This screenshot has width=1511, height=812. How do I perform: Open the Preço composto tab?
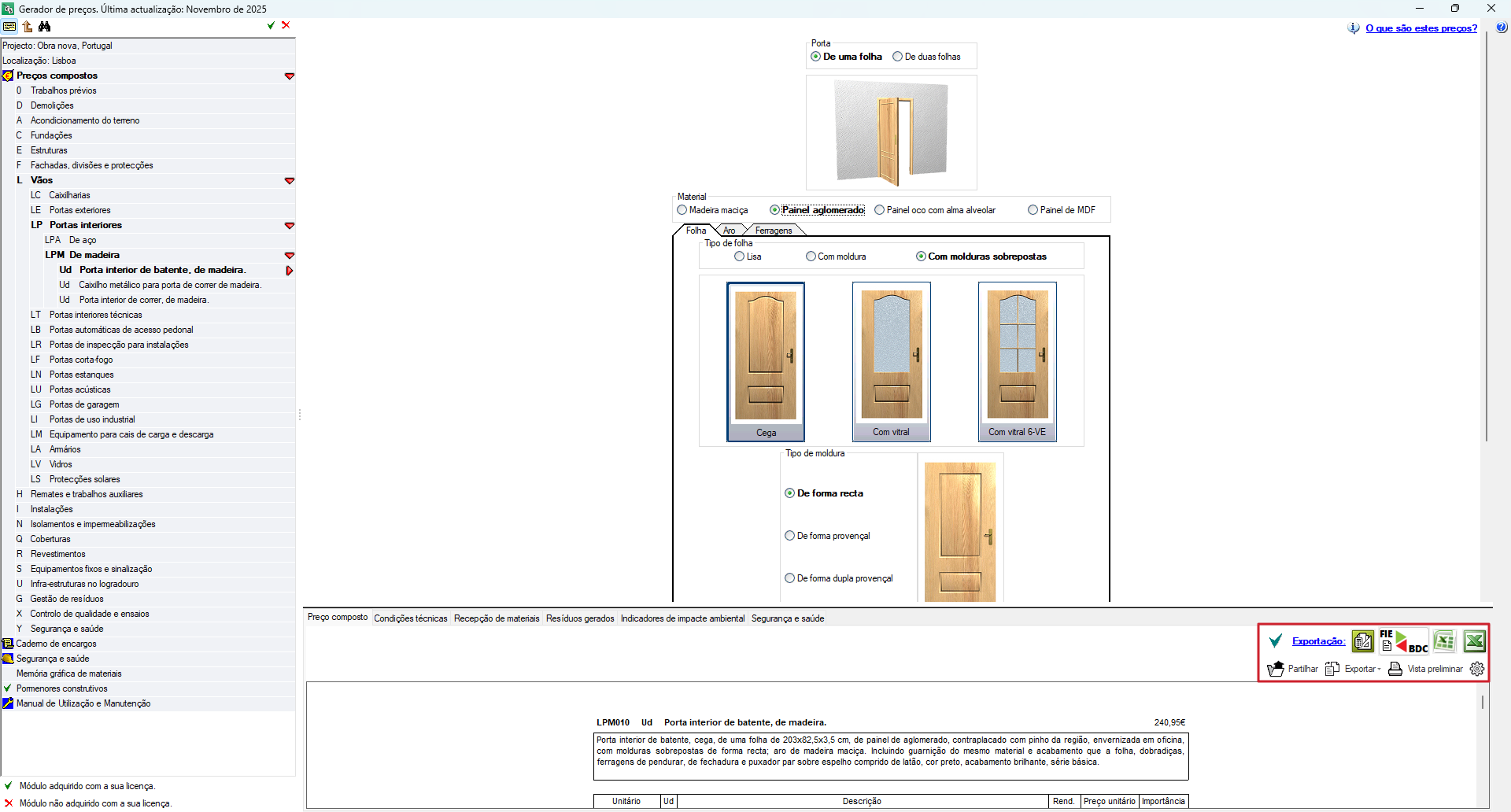[x=338, y=618]
